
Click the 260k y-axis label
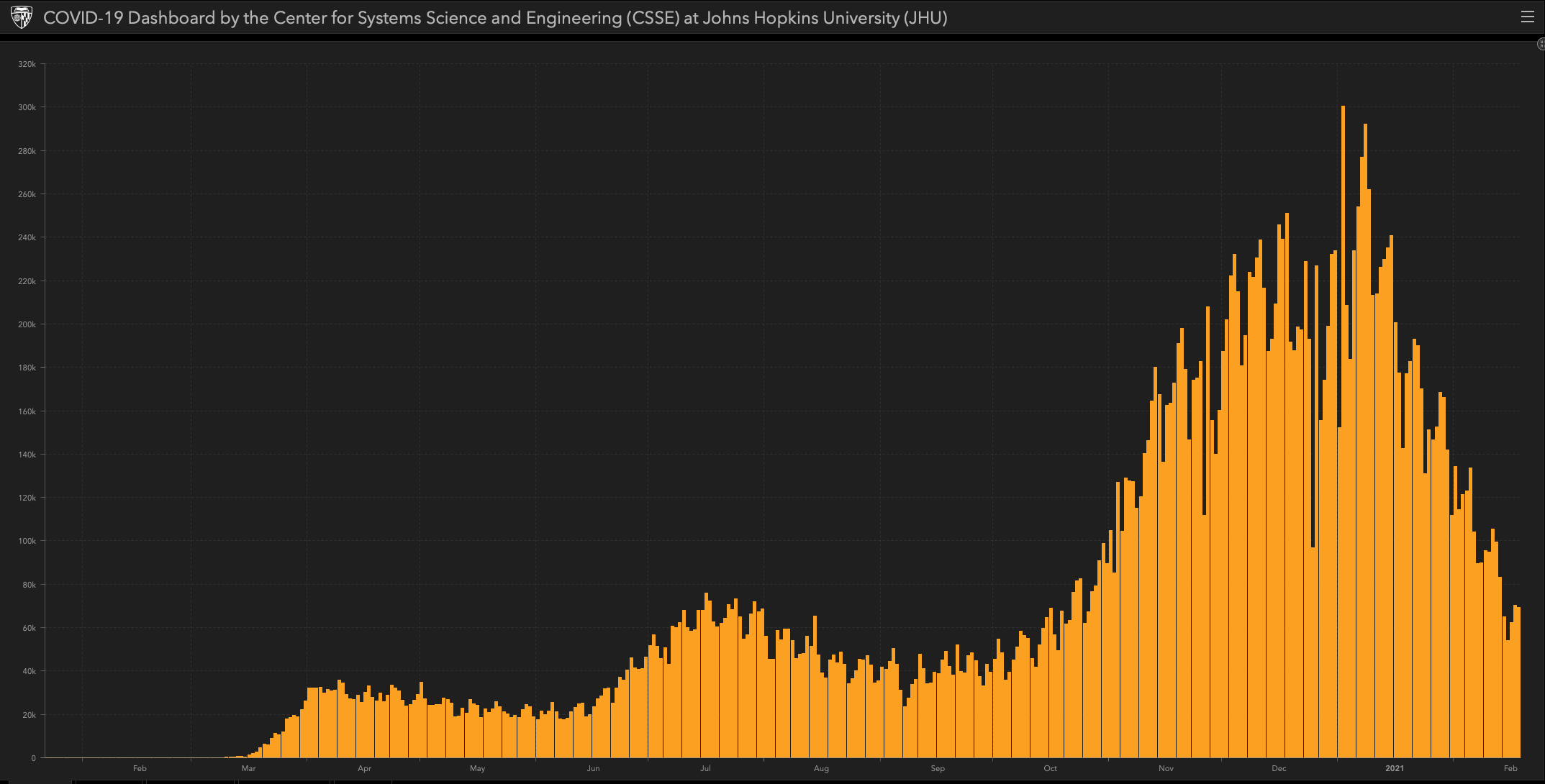27,194
